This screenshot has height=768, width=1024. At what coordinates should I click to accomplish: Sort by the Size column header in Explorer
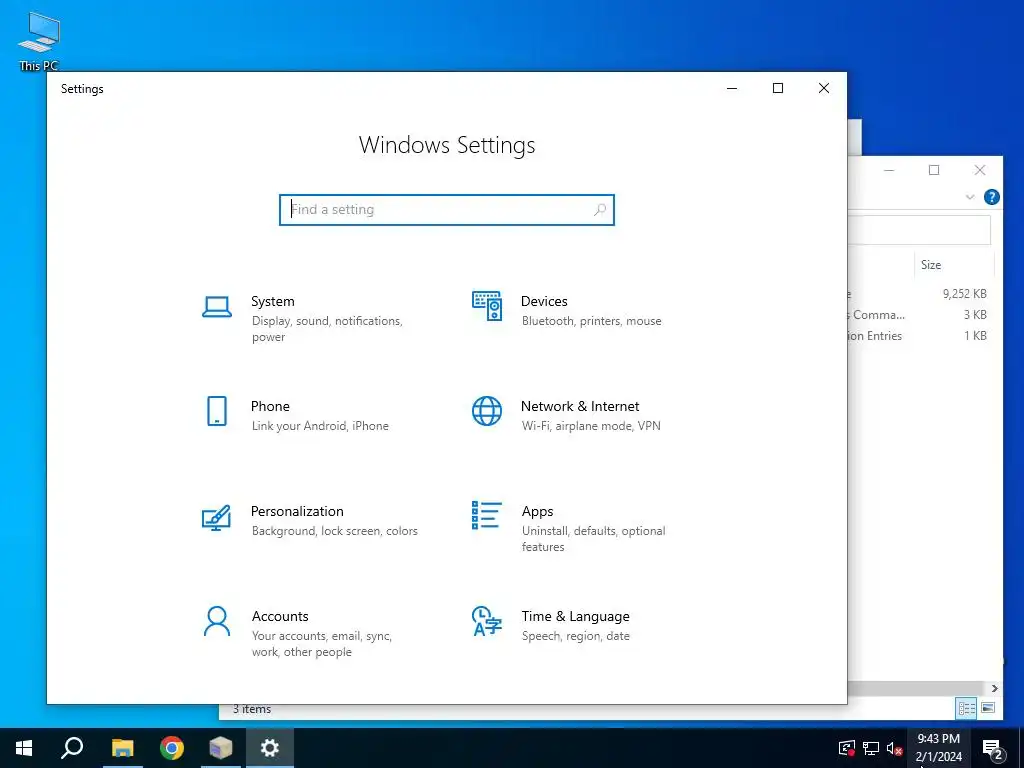pyautogui.click(x=953, y=264)
